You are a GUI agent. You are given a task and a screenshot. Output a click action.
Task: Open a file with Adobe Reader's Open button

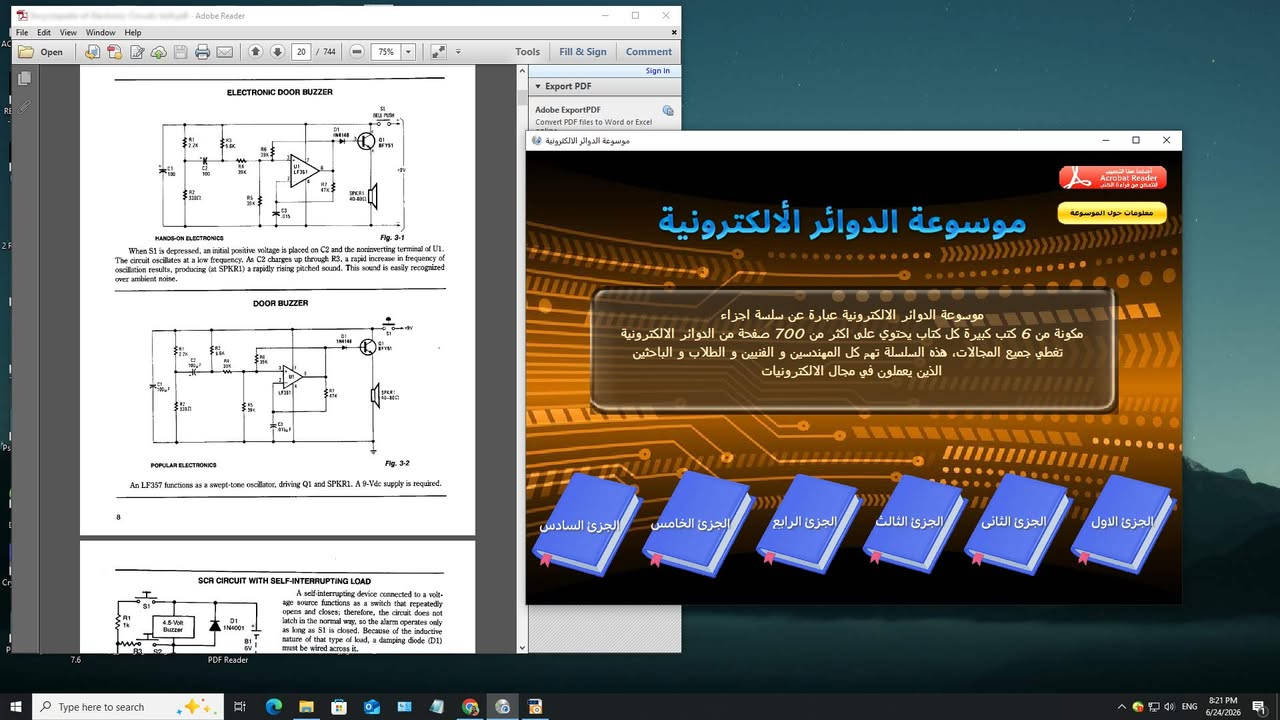(41, 52)
